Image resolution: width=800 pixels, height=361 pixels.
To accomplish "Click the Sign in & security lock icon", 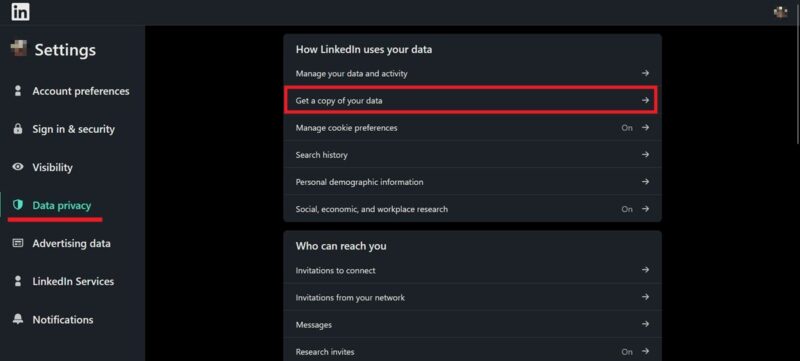I will coord(18,129).
